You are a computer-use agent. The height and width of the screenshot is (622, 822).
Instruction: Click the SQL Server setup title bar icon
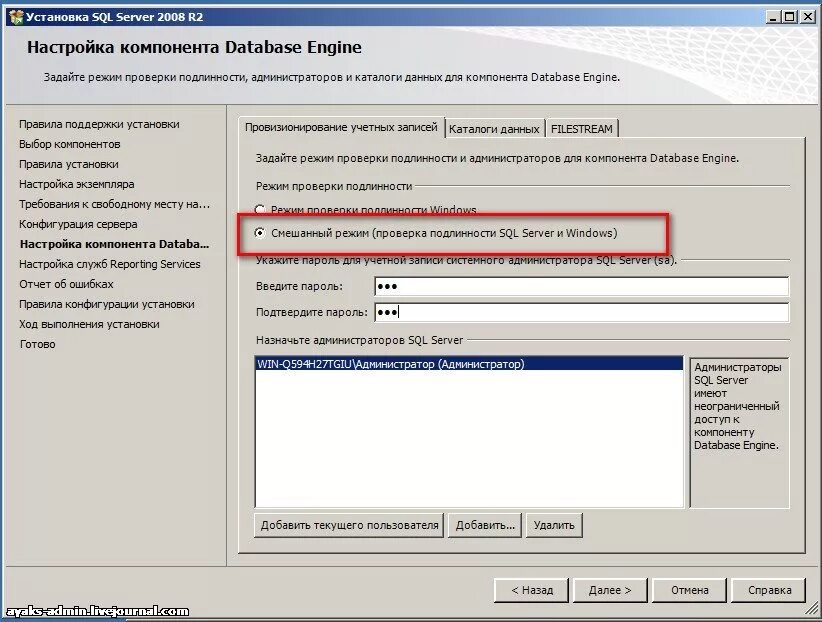pos(16,17)
